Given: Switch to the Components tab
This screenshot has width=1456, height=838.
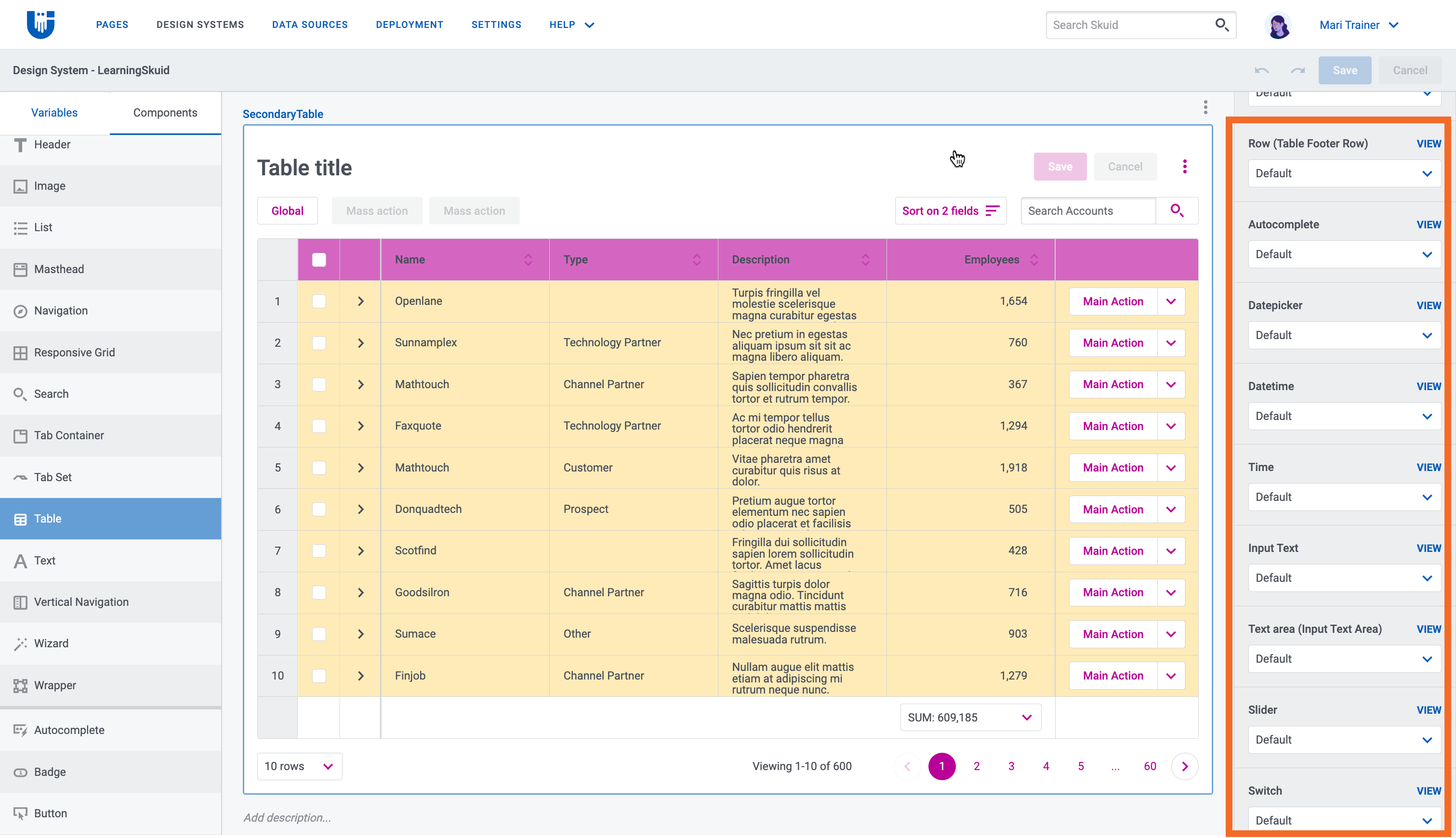Looking at the screenshot, I should [x=165, y=113].
